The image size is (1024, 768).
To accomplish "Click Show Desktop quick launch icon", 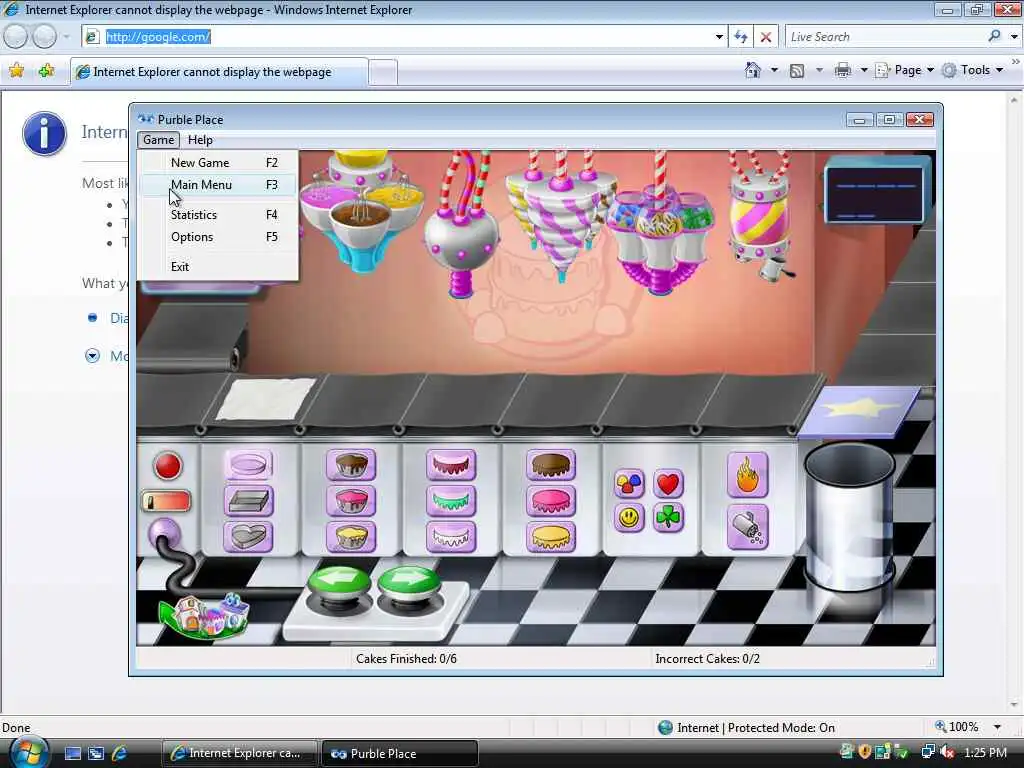I will click(x=72, y=753).
